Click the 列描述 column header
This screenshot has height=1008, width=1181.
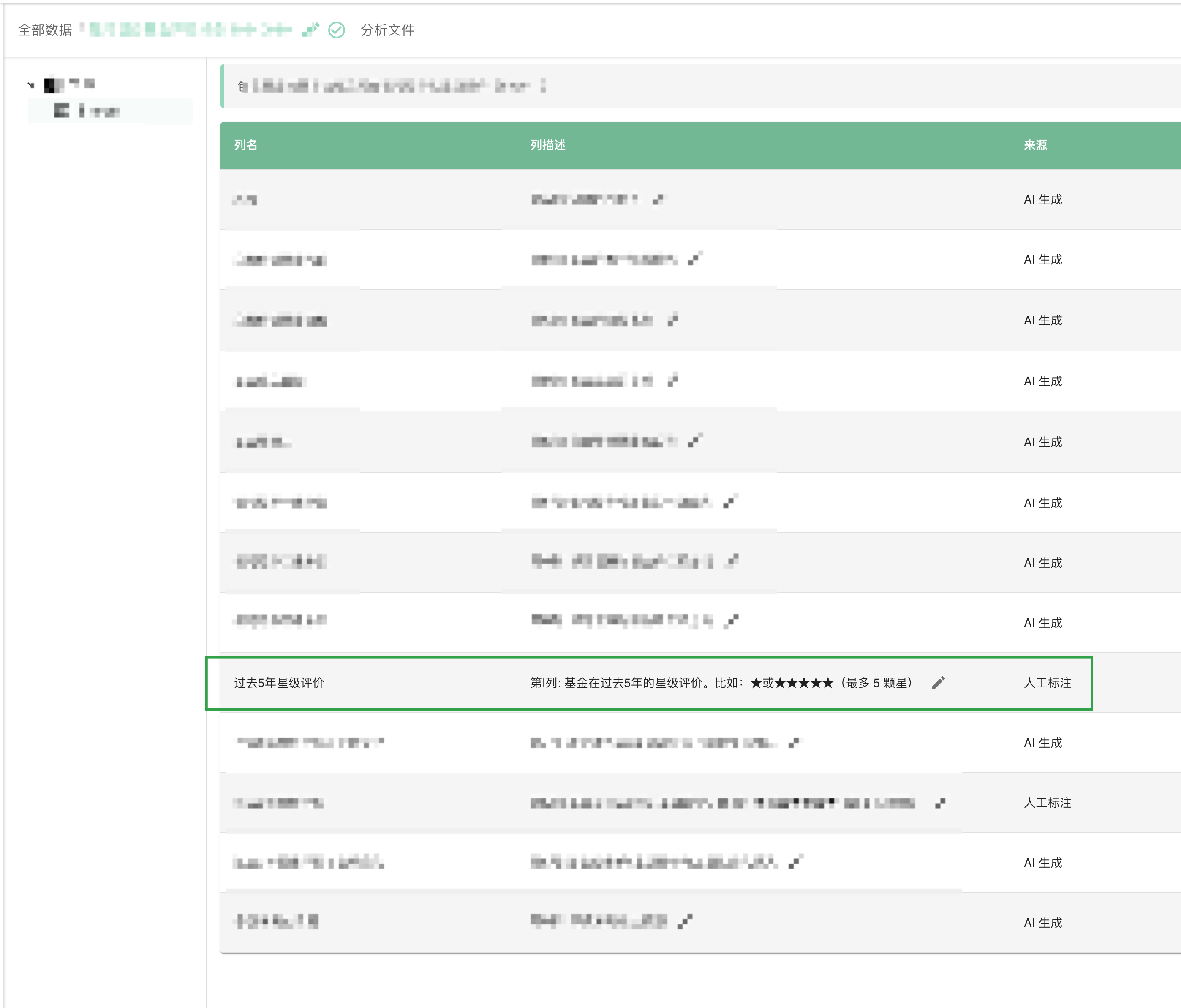point(548,145)
